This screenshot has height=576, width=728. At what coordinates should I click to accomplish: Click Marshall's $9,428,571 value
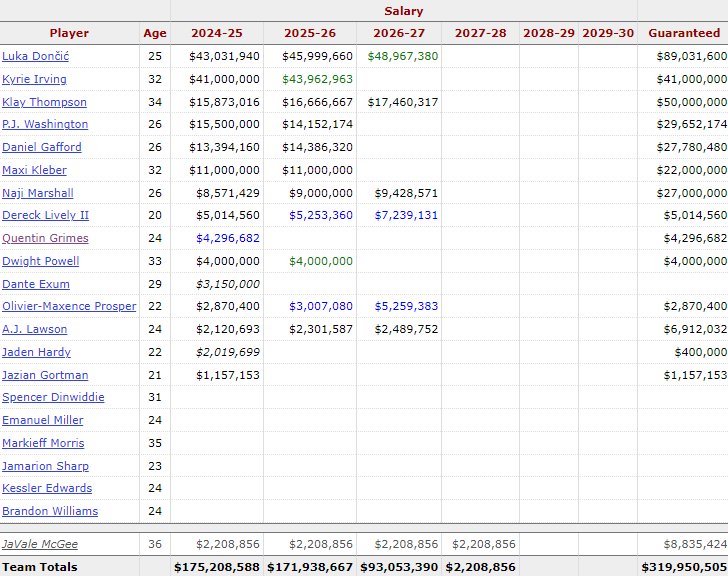tap(406, 193)
